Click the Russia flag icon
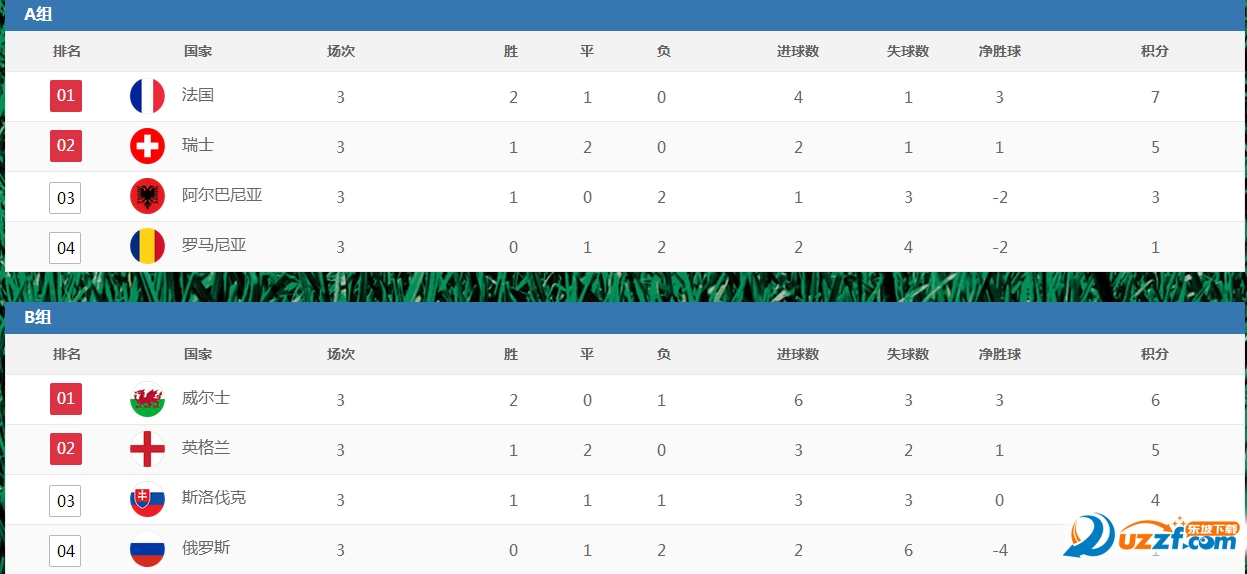 click(x=147, y=549)
